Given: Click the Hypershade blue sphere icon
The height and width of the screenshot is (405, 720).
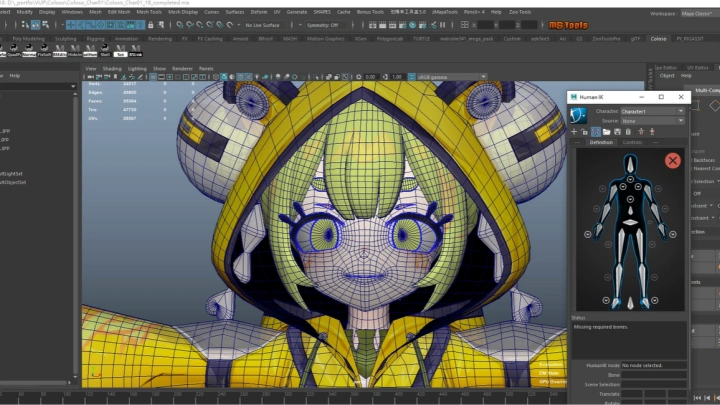Looking at the screenshot, I should 413,25.
